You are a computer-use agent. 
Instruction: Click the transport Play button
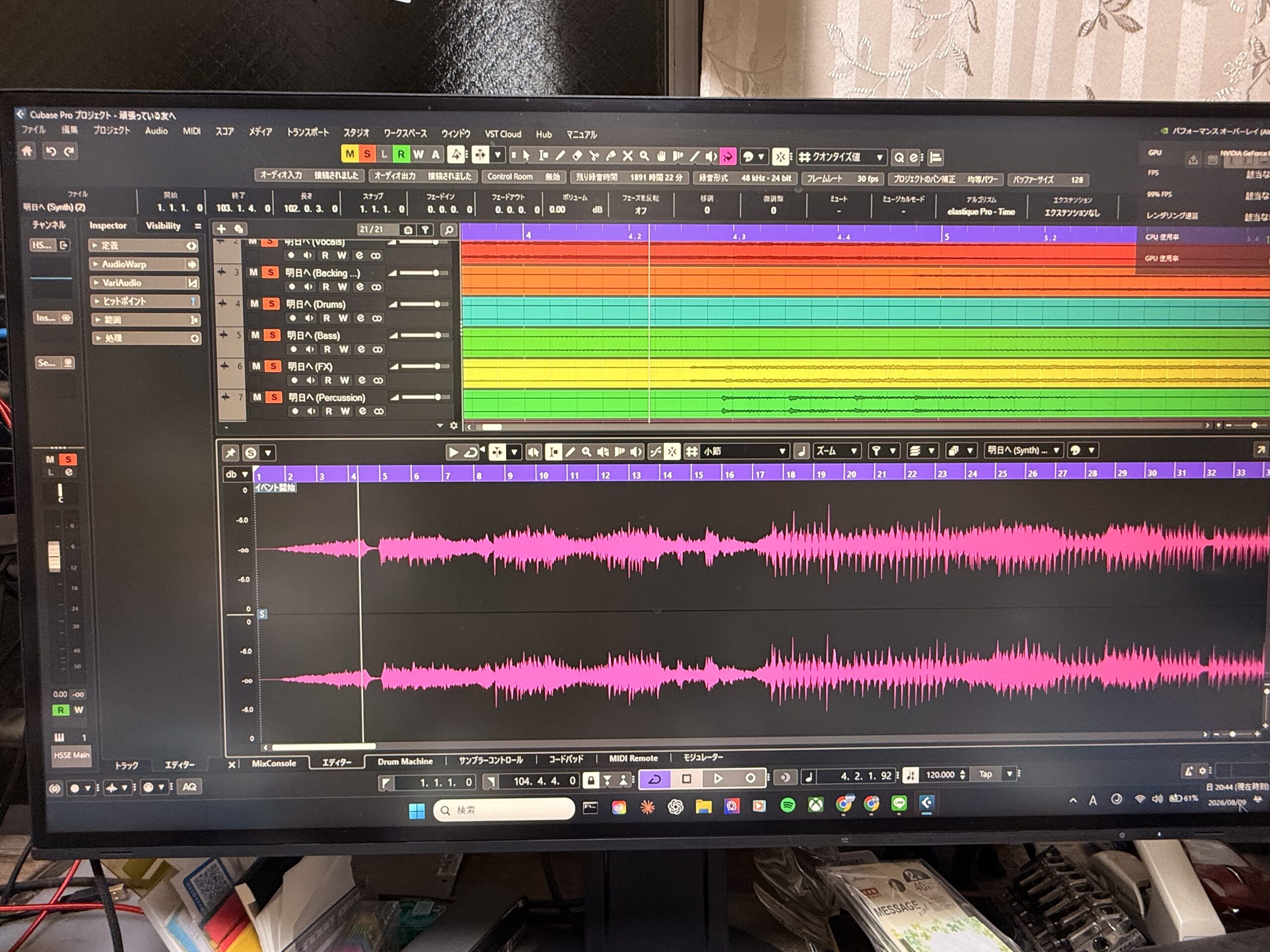coord(718,778)
